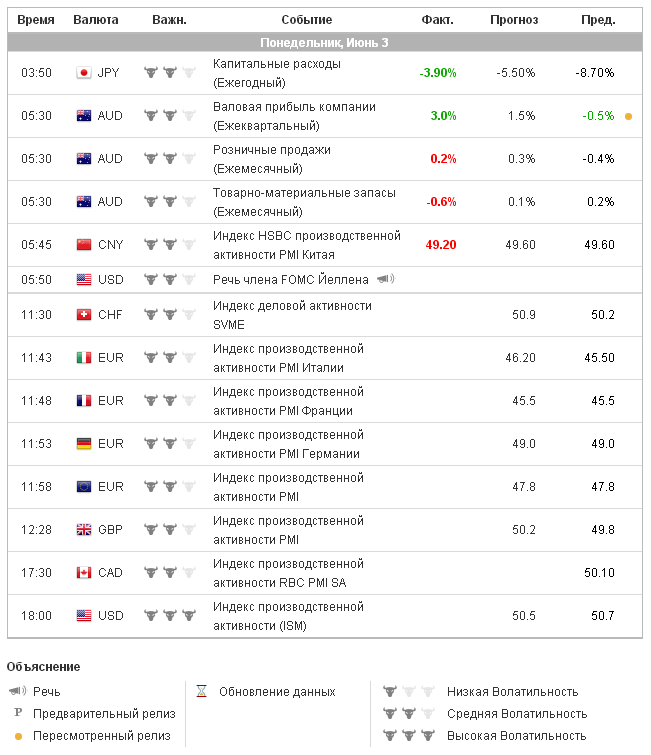Click the Валюта column header
Image resolution: width=651 pixels, height=755 pixels.
[96, 20]
